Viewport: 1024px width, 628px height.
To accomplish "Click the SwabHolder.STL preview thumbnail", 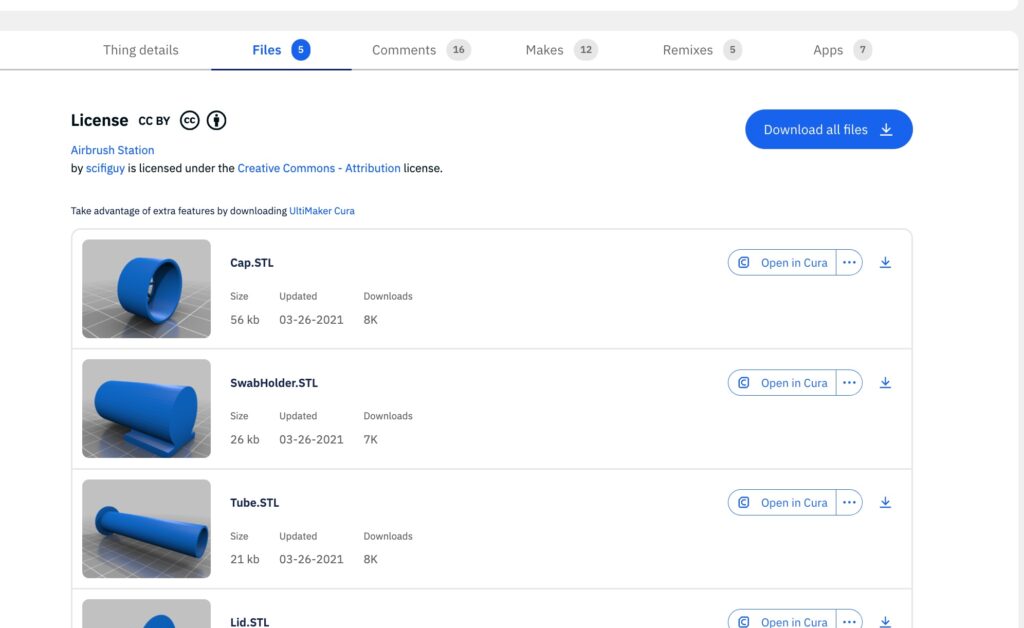I will pos(146,409).
